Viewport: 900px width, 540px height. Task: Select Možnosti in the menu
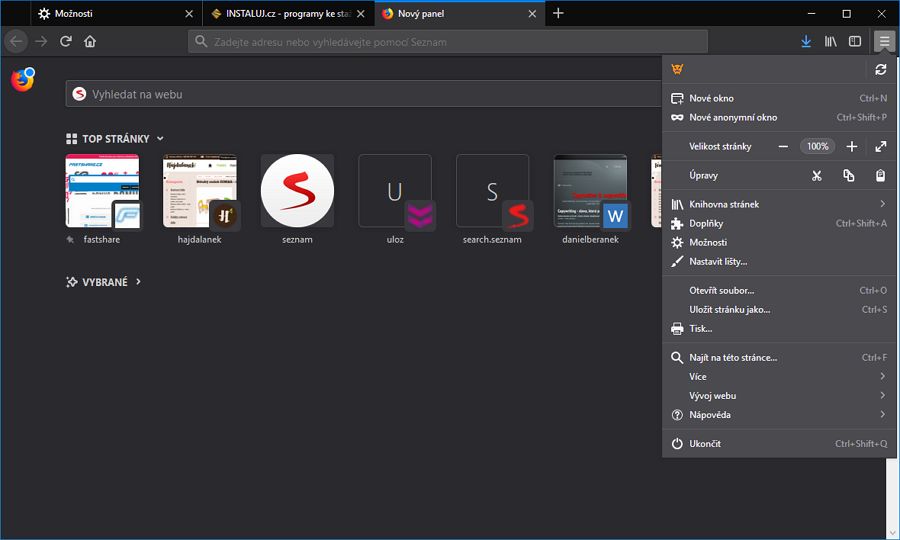708,243
